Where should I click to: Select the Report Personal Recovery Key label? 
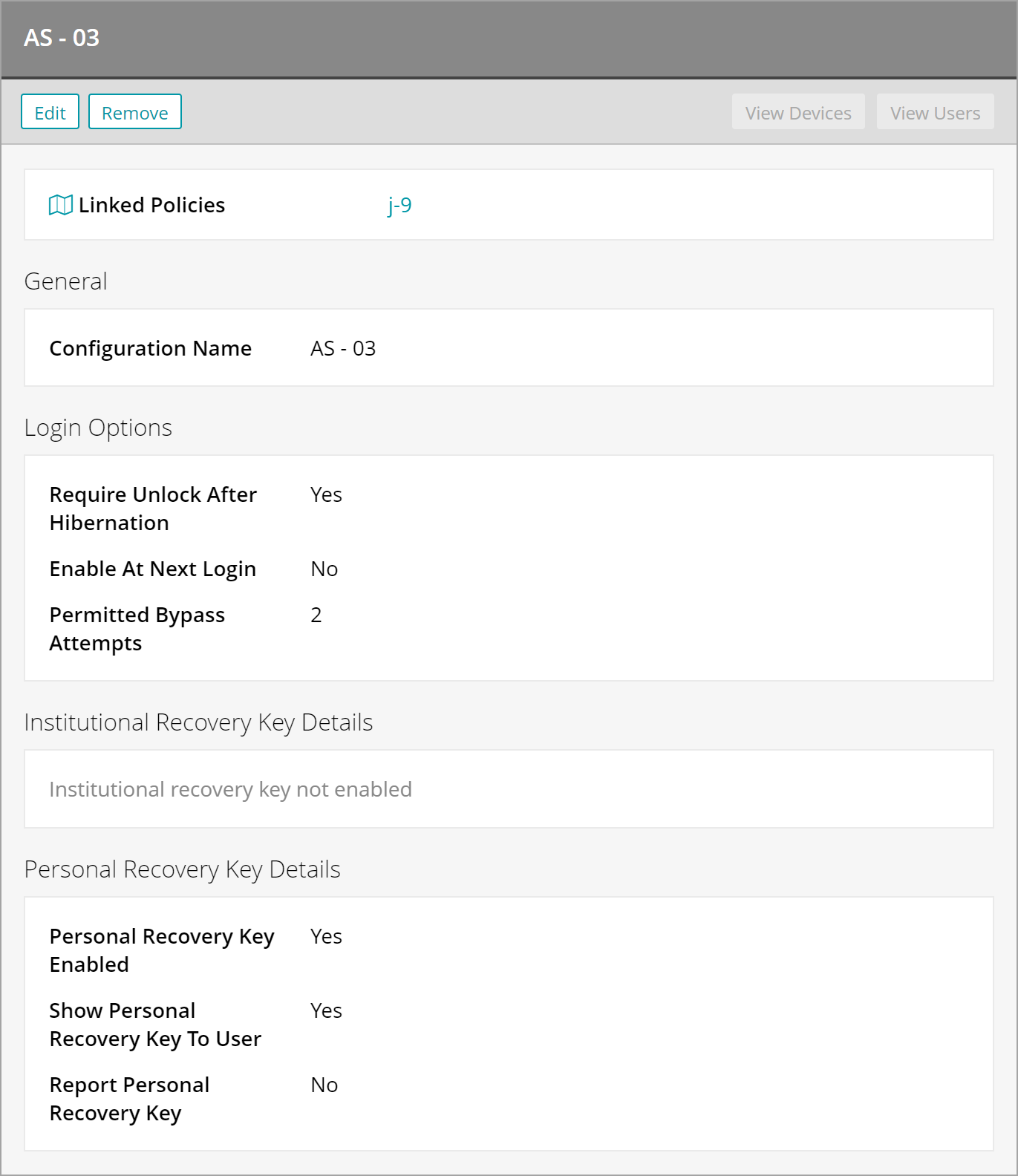[130, 1099]
